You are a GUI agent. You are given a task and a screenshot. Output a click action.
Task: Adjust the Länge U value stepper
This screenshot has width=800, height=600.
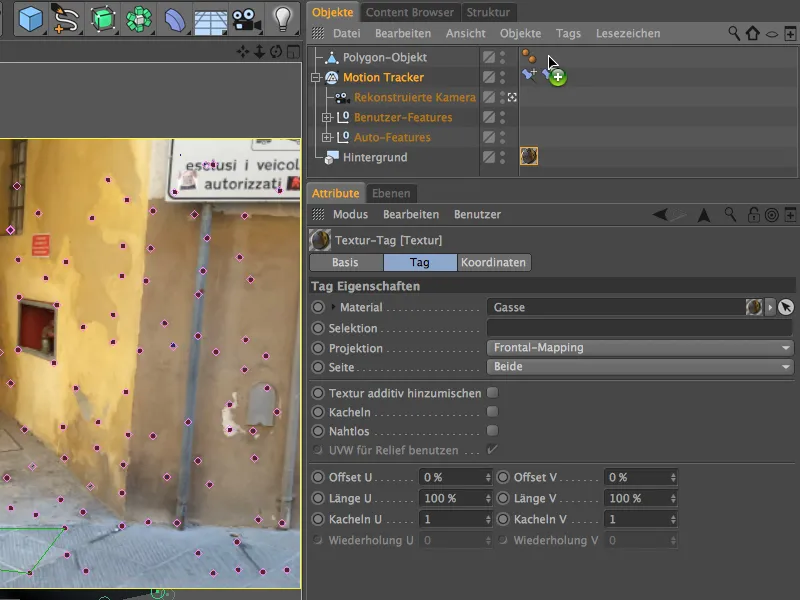coord(488,498)
